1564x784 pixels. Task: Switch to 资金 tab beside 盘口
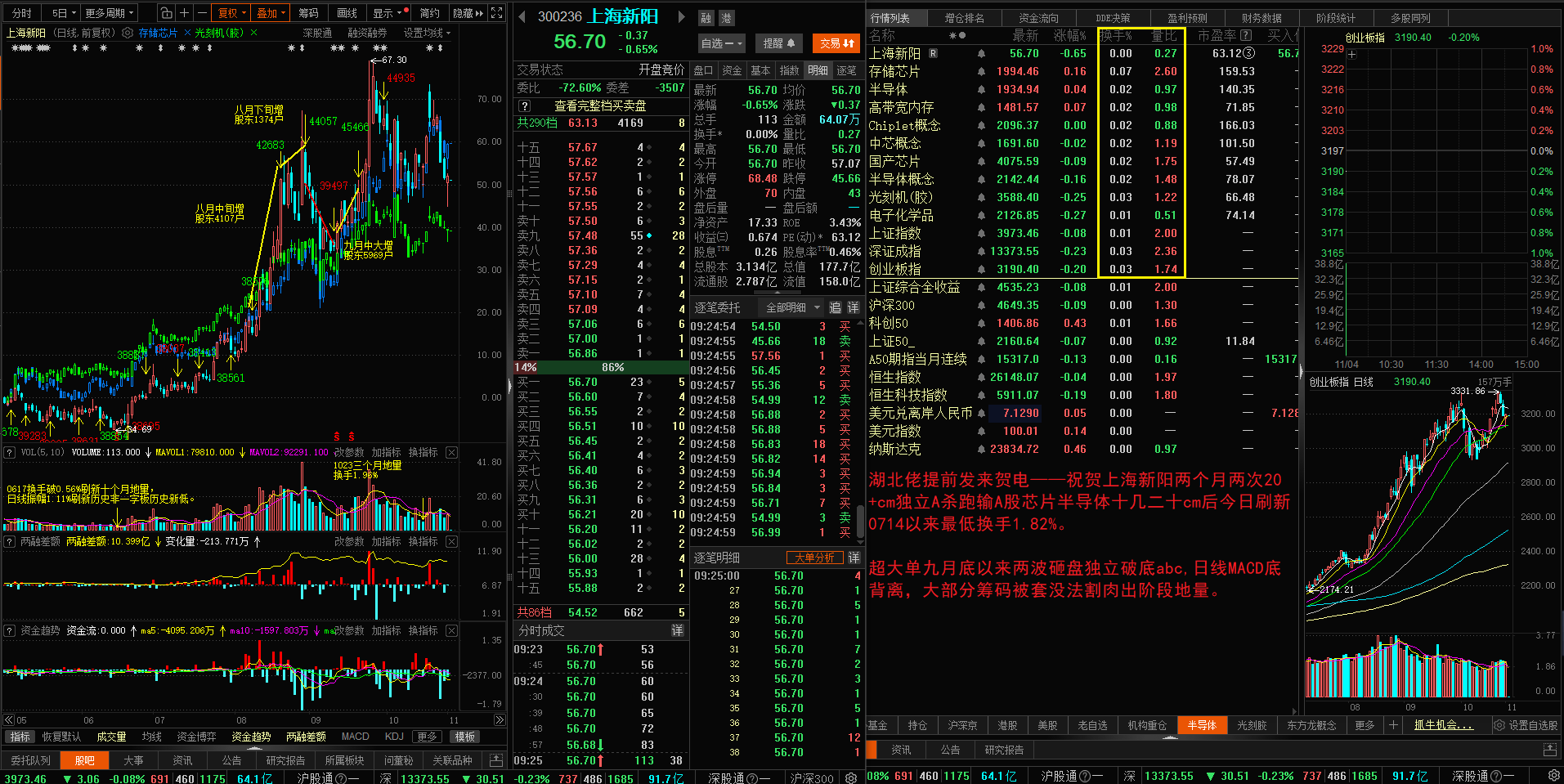732,70
